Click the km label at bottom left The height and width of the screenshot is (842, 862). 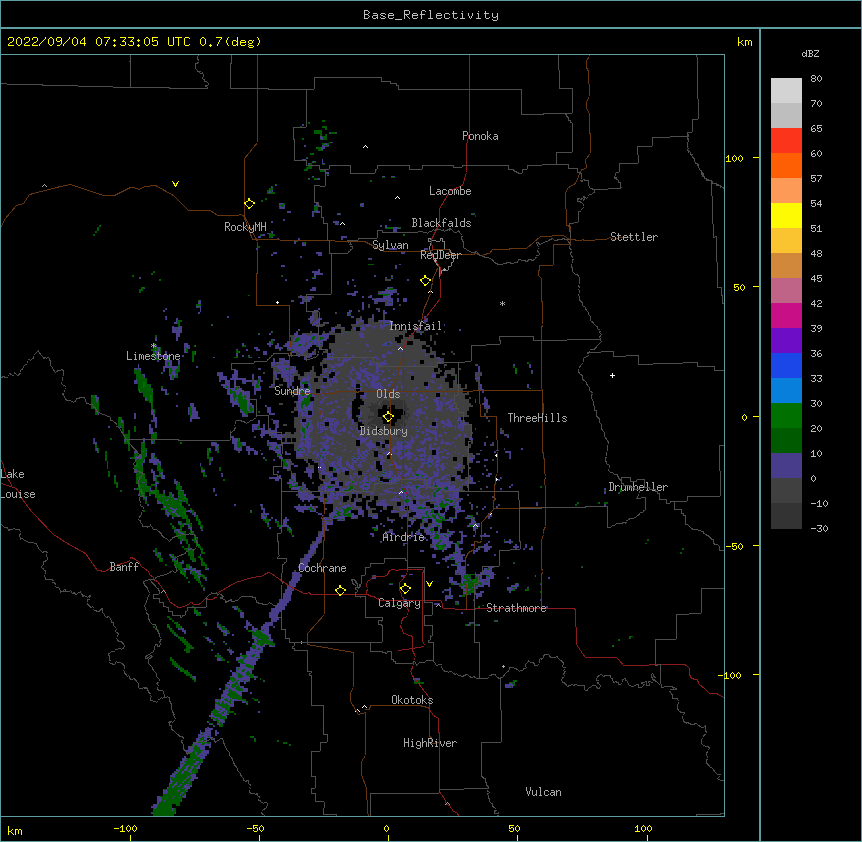tap(15, 831)
